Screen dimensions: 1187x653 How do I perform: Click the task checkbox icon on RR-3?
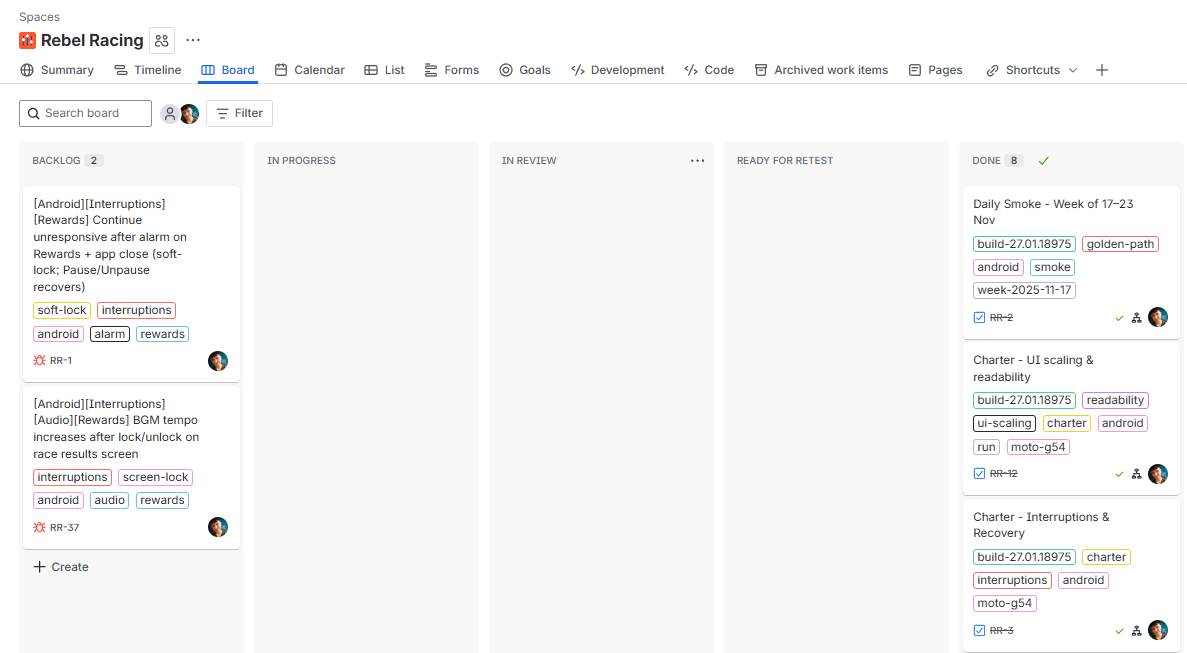[979, 631]
